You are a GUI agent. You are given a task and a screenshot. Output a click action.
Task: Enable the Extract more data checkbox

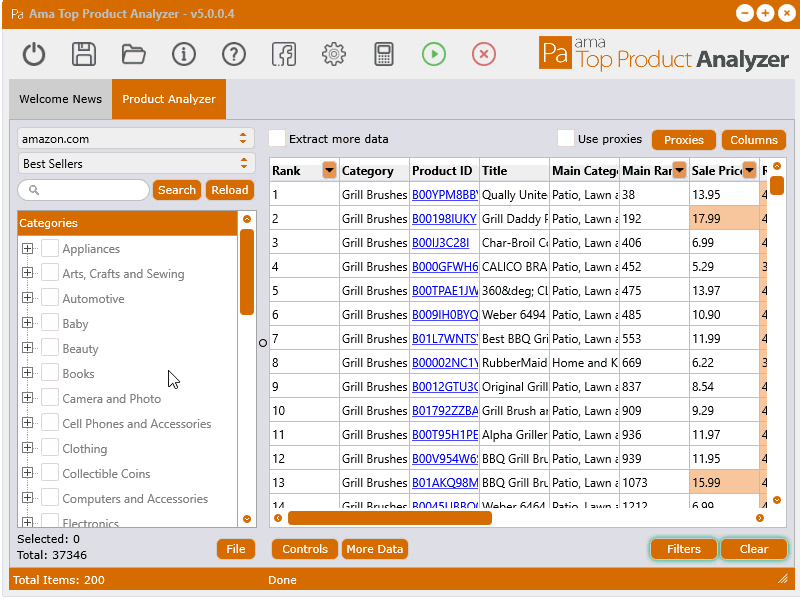point(277,138)
